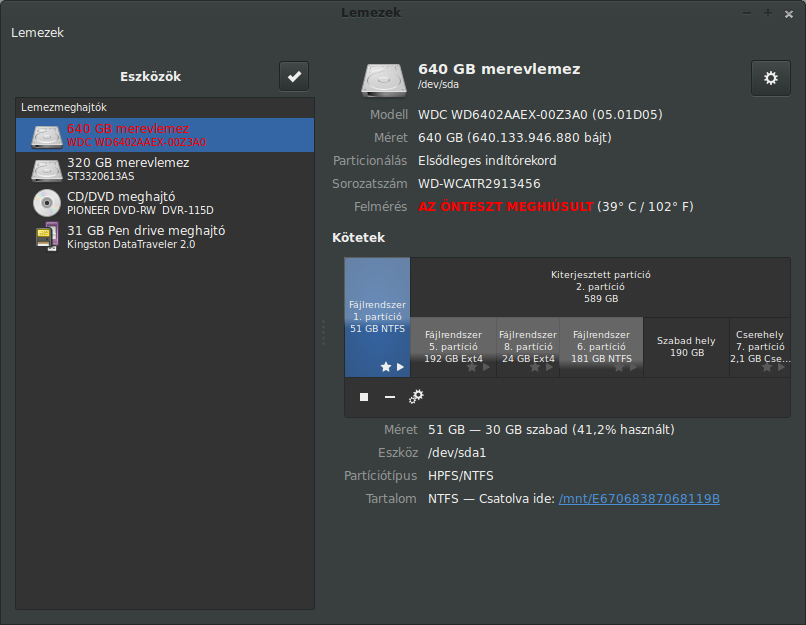The height and width of the screenshot is (625, 806).
Task: Click the large hard disk icon in header
Action: coord(384,80)
